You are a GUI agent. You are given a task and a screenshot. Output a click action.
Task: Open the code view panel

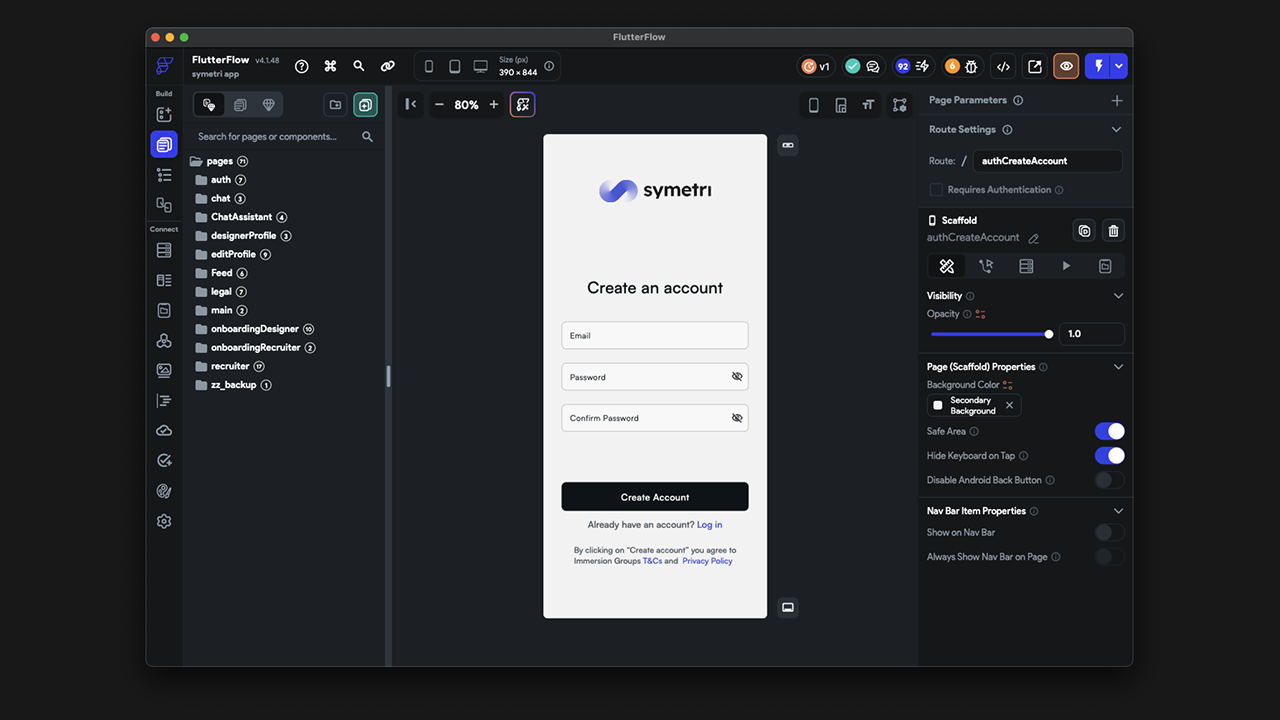point(1003,66)
